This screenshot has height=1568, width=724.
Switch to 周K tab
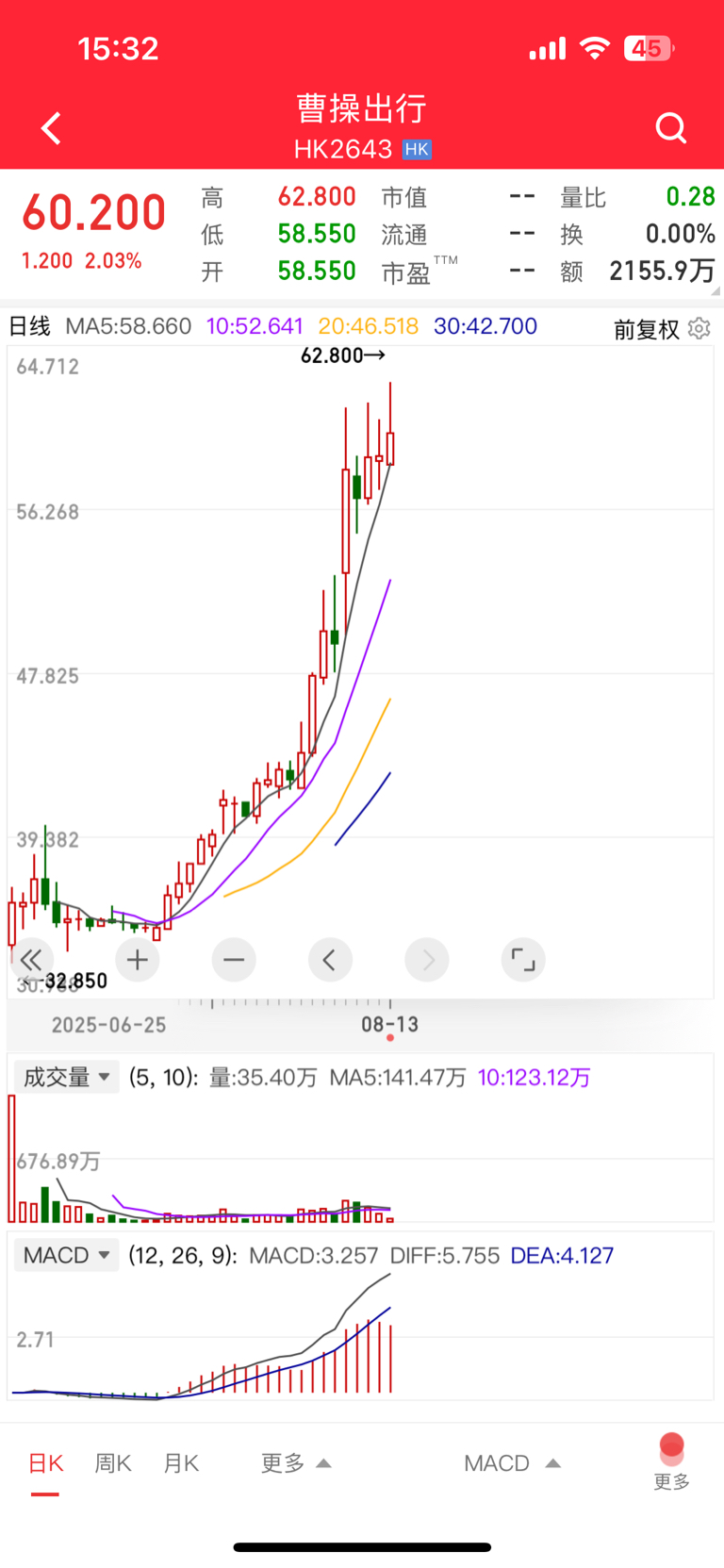click(x=113, y=1463)
